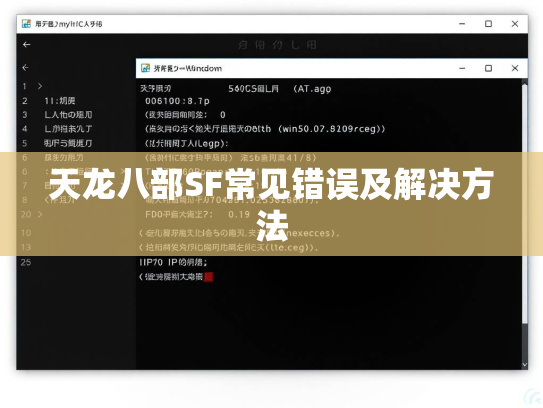Select the "560CS" text in the console header
543x408 pixels.
[242, 89]
